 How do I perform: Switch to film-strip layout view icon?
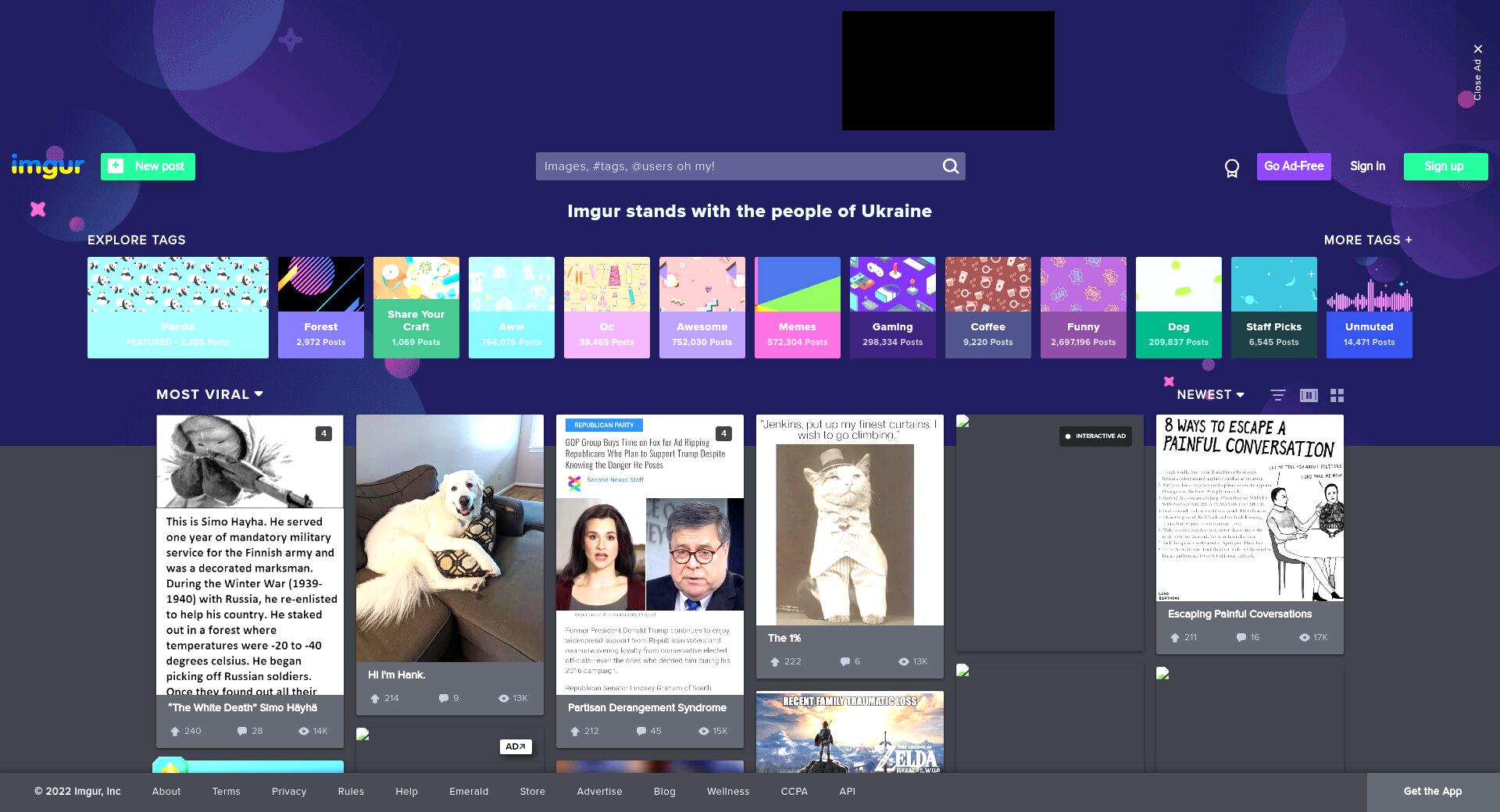[1309, 395]
